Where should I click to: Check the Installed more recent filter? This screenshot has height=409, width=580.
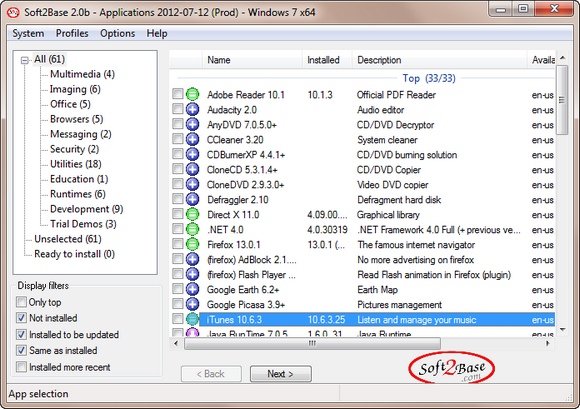click(x=21, y=367)
